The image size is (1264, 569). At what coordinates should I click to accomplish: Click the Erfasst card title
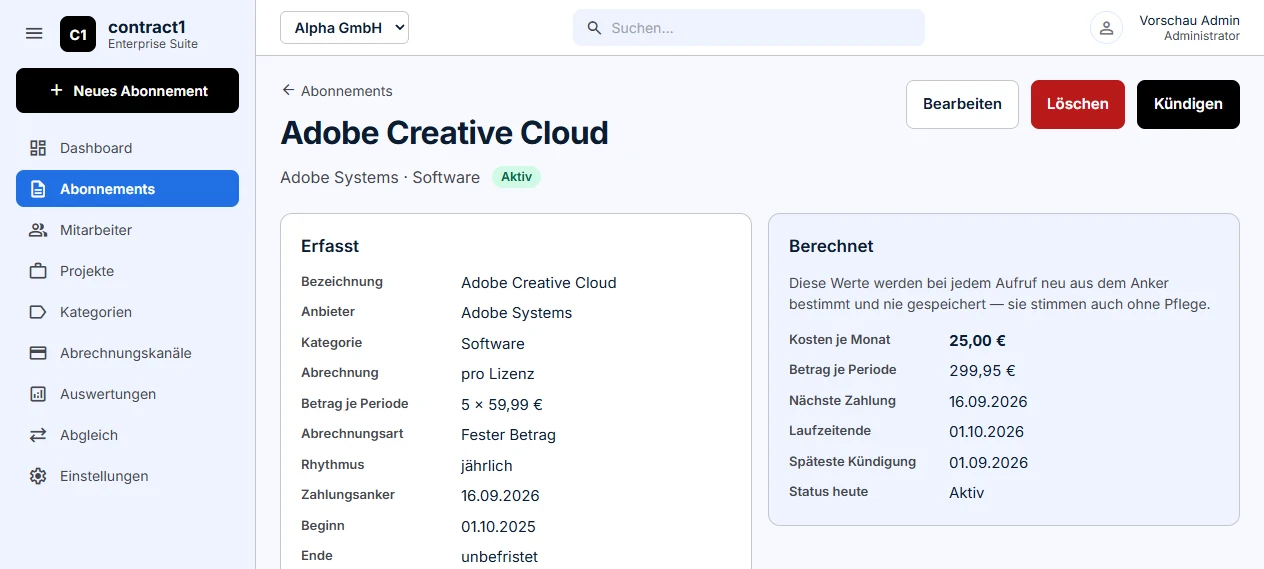(330, 246)
